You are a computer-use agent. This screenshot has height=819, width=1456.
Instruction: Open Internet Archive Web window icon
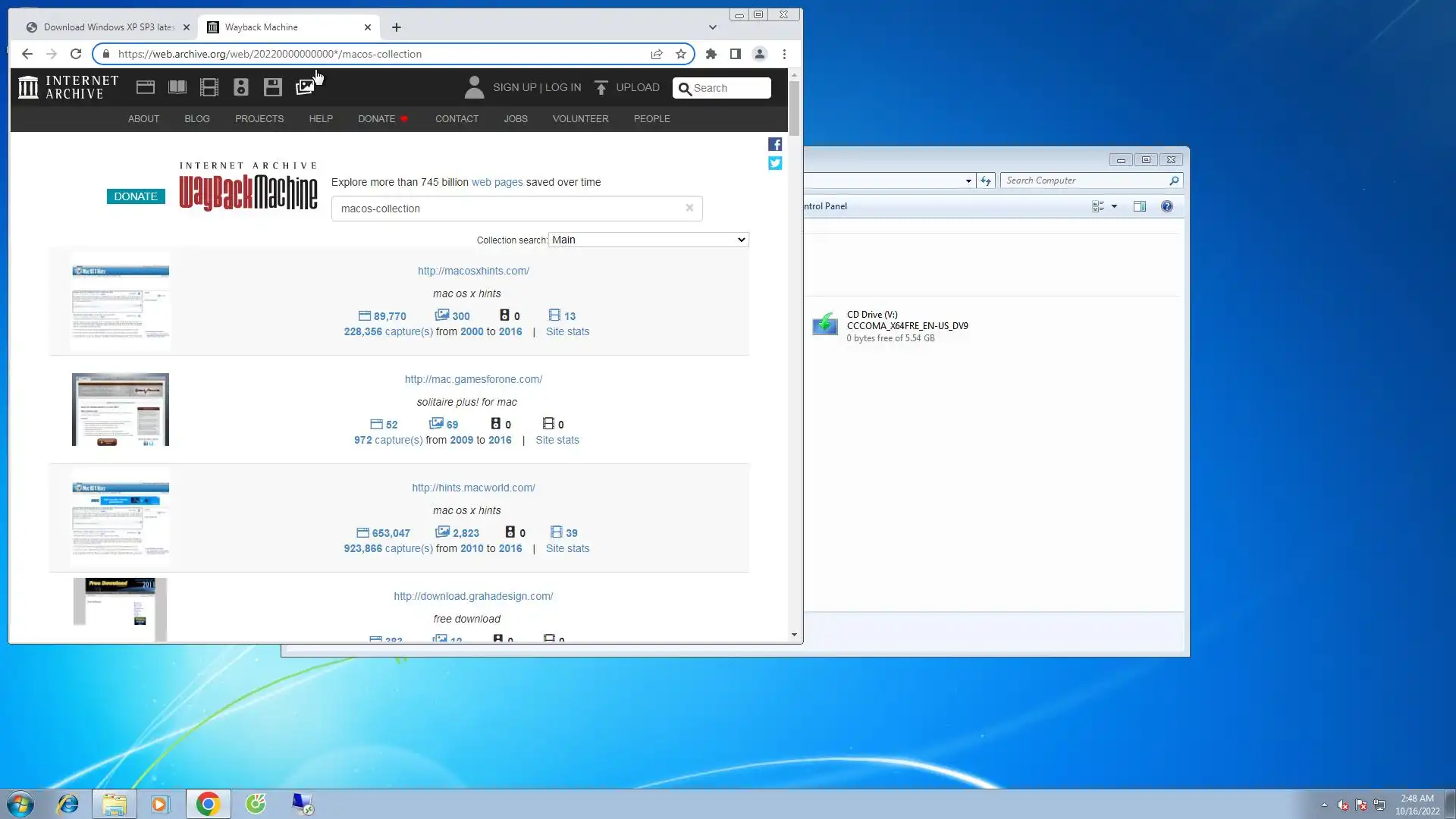[x=146, y=87]
